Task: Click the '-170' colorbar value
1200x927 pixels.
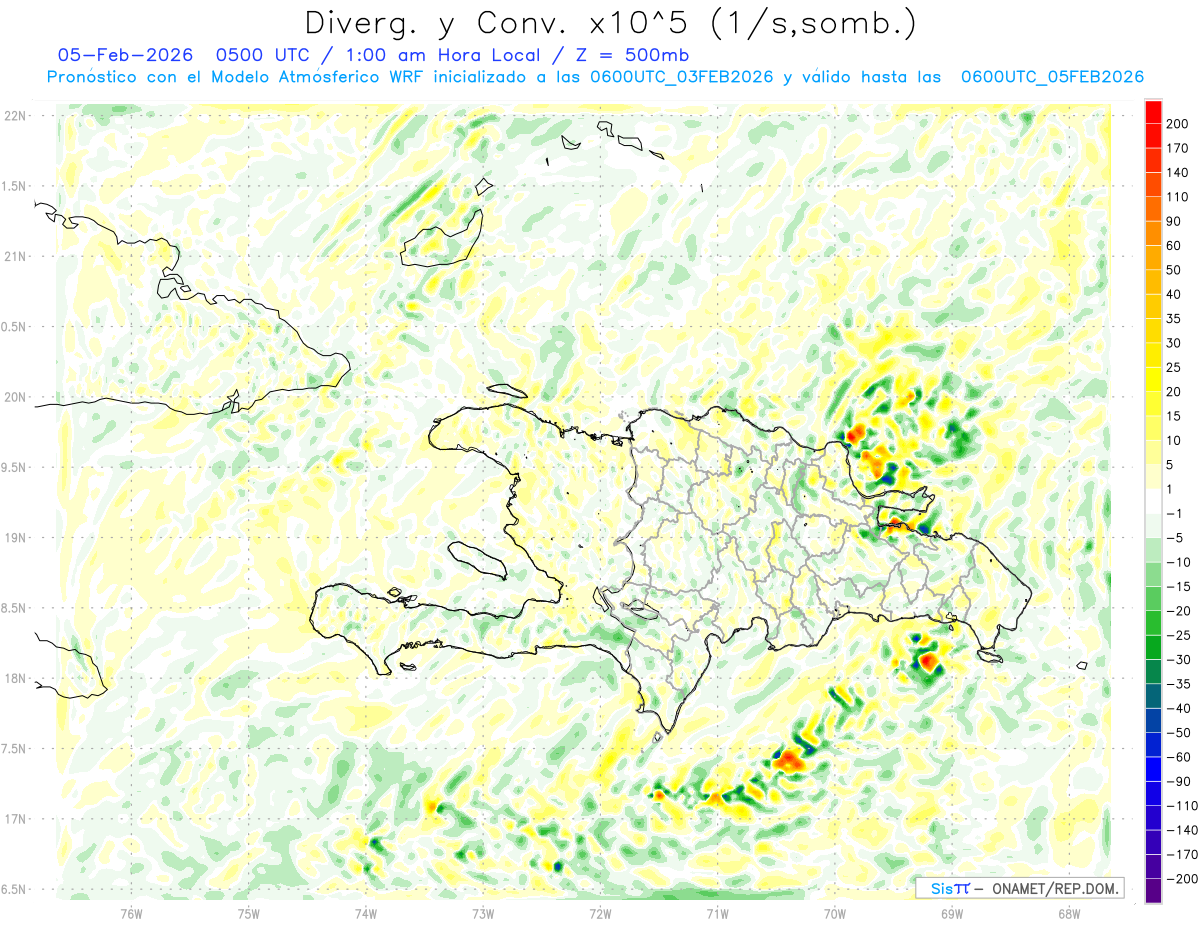Action: coord(1180,855)
